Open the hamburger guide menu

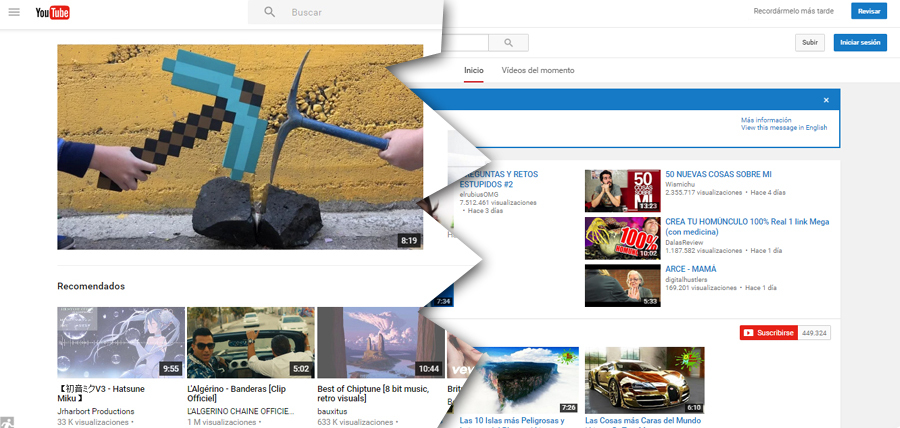(14, 12)
